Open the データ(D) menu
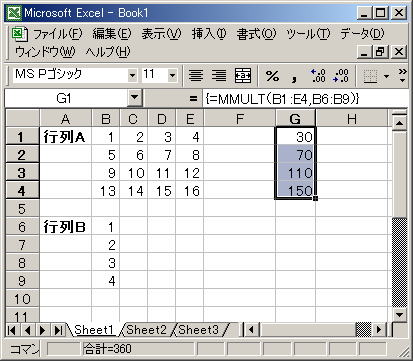The height and width of the screenshot is (361, 413). pyautogui.click(x=362, y=34)
